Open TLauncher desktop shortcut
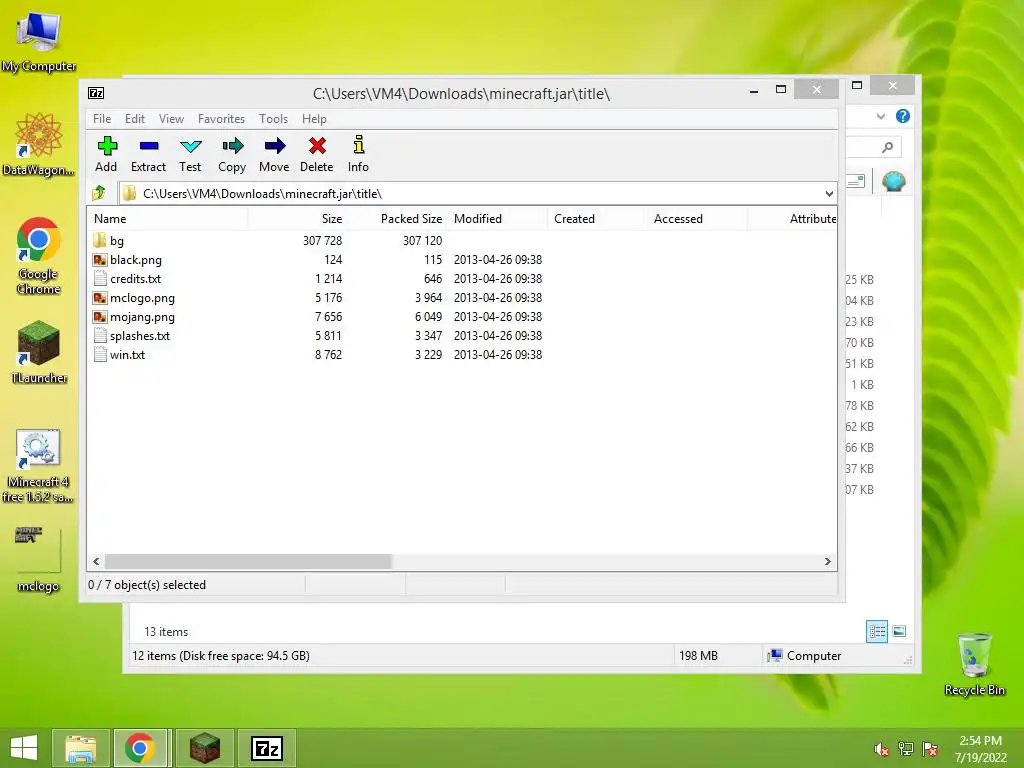This screenshot has height=768, width=1024. [x=39, y=352]
